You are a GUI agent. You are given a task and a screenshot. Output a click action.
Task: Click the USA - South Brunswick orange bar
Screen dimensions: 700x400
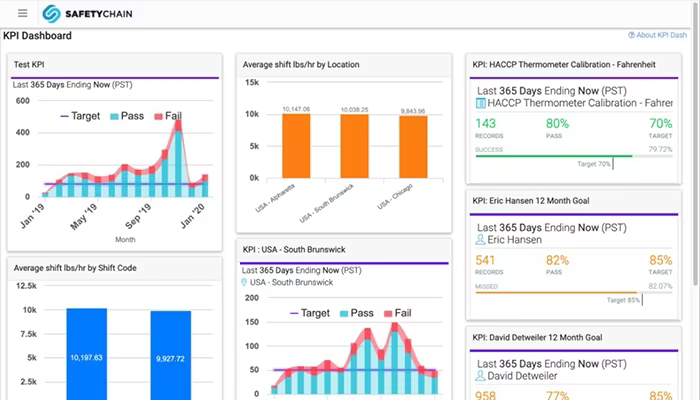pos(354,146)
